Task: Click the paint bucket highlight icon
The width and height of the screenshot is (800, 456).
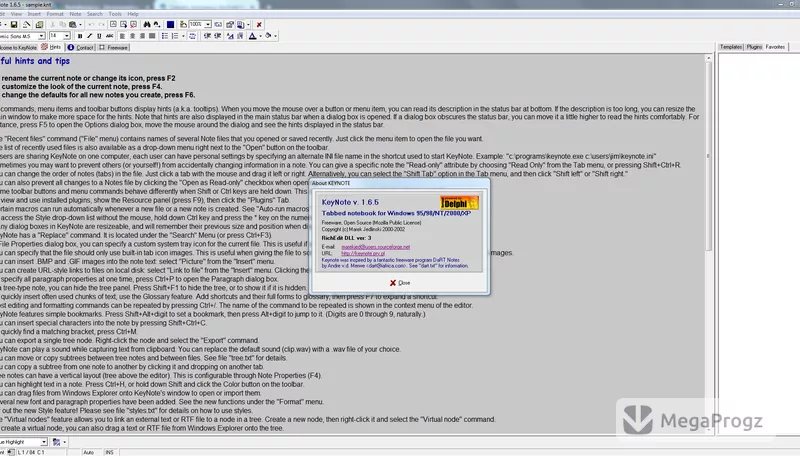Action: click(x=268, y=36)
